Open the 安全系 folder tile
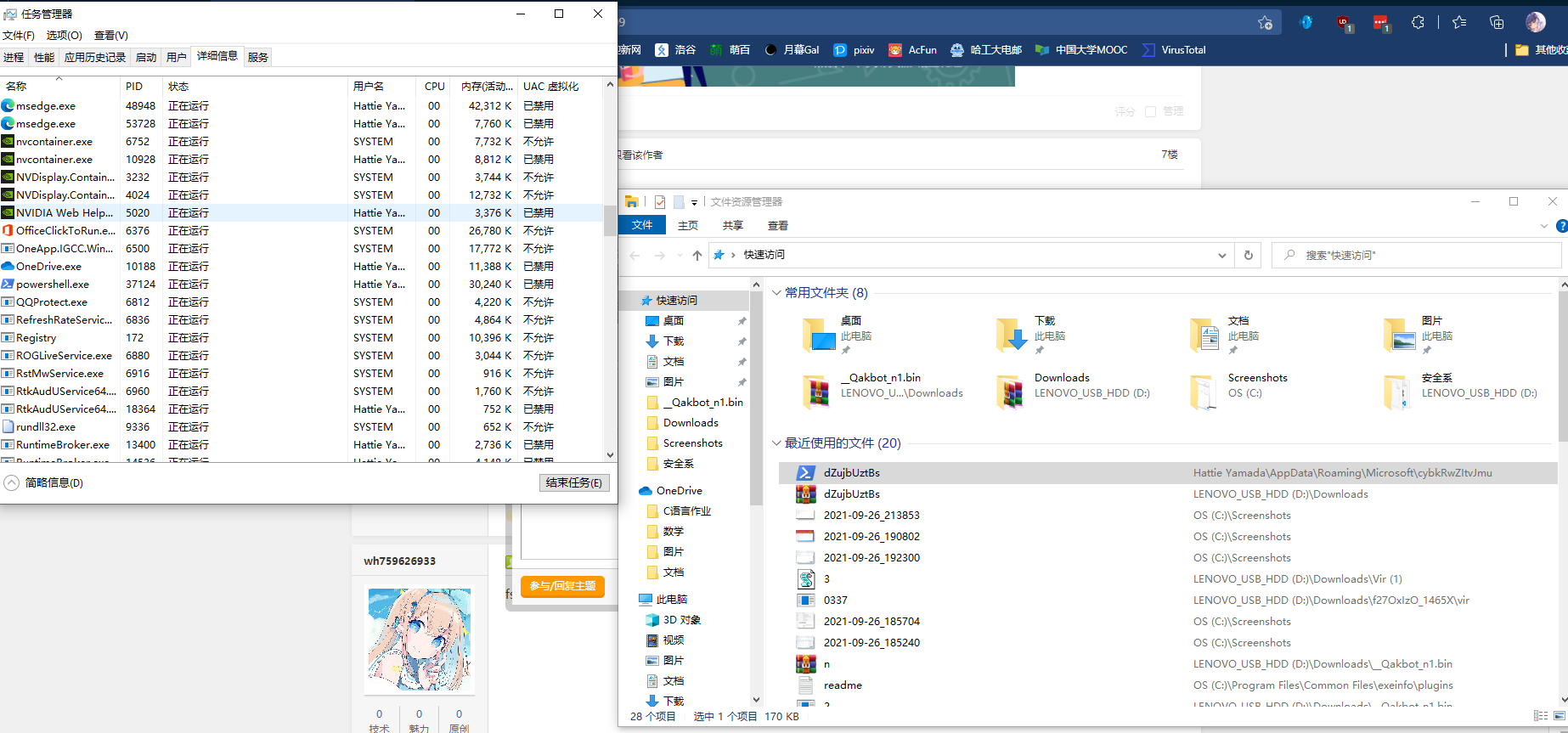Image resolution: width=1568 pixels, height=733 pixels. click(x=1461, y=392)
